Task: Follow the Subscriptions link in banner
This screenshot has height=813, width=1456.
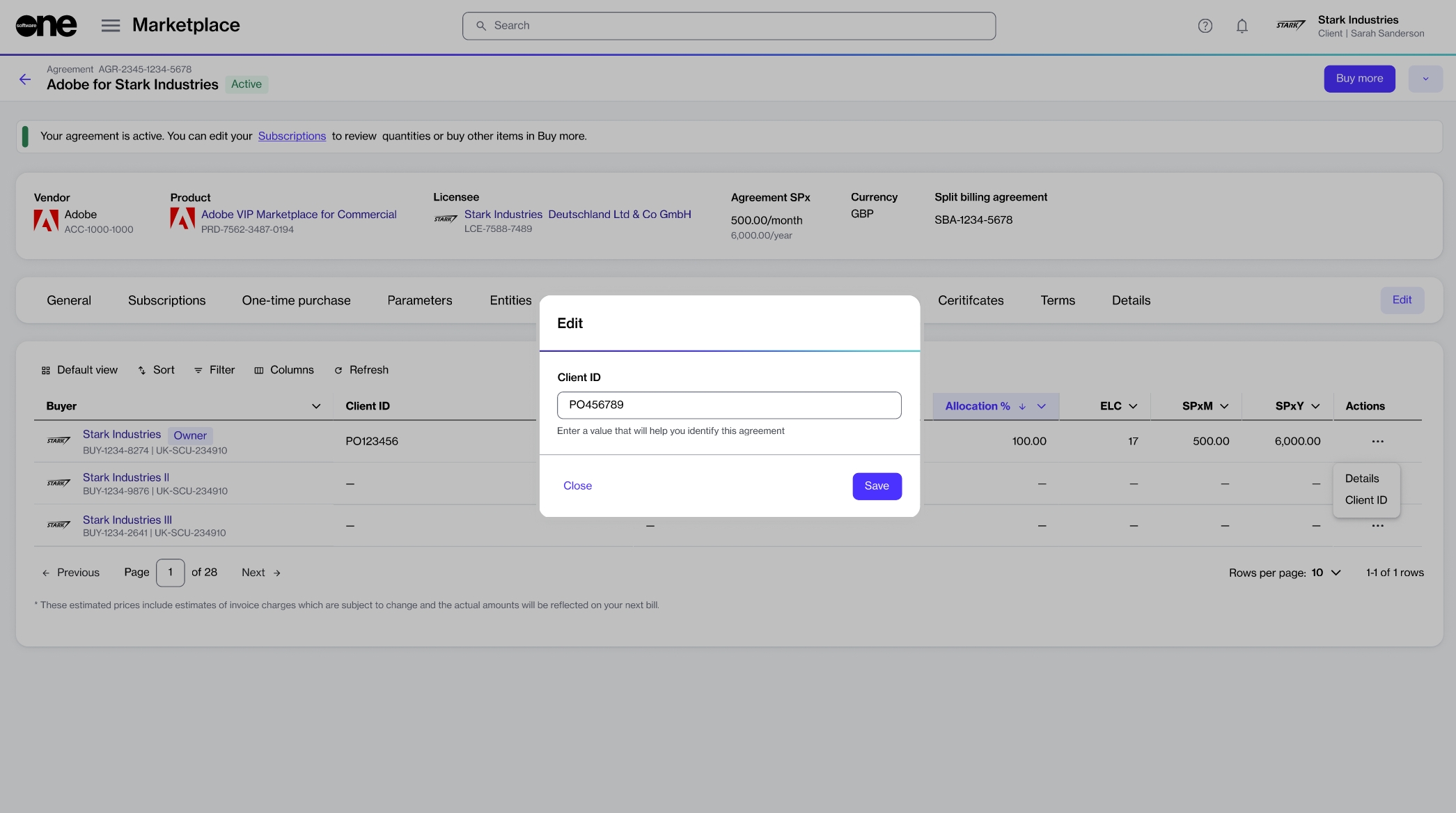Action: [292, 136]
